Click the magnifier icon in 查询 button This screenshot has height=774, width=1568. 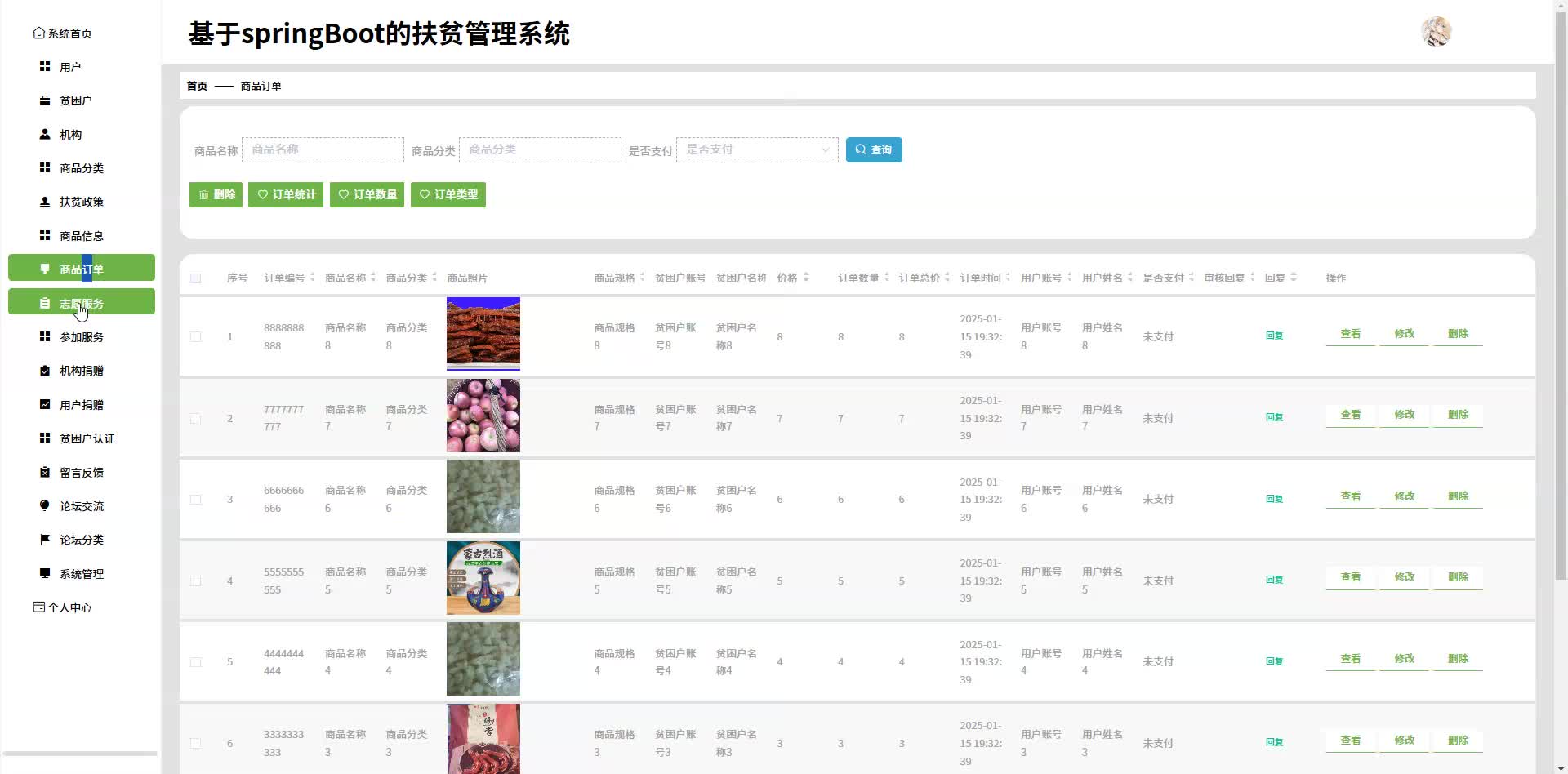861,149
